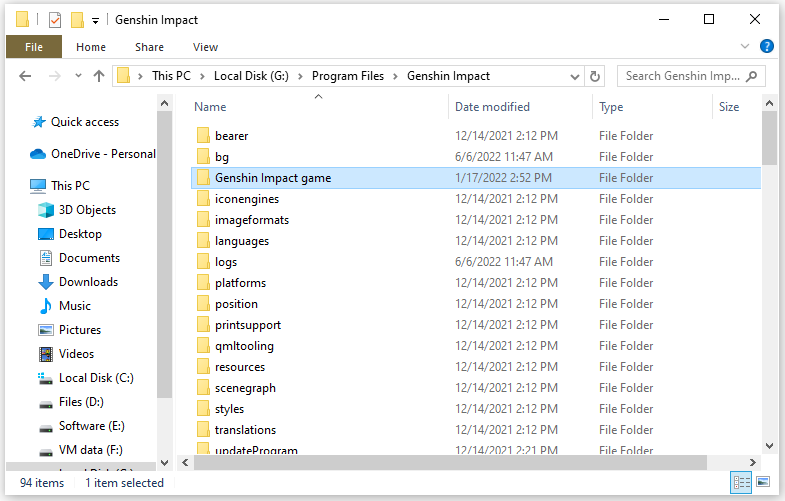Click Program Files breadcrumb

tap(347, 76)
